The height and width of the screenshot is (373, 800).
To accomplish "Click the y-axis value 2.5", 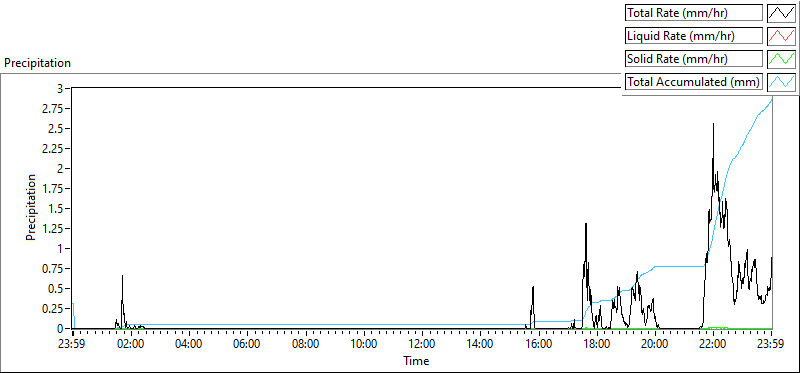I will point(55,129).
